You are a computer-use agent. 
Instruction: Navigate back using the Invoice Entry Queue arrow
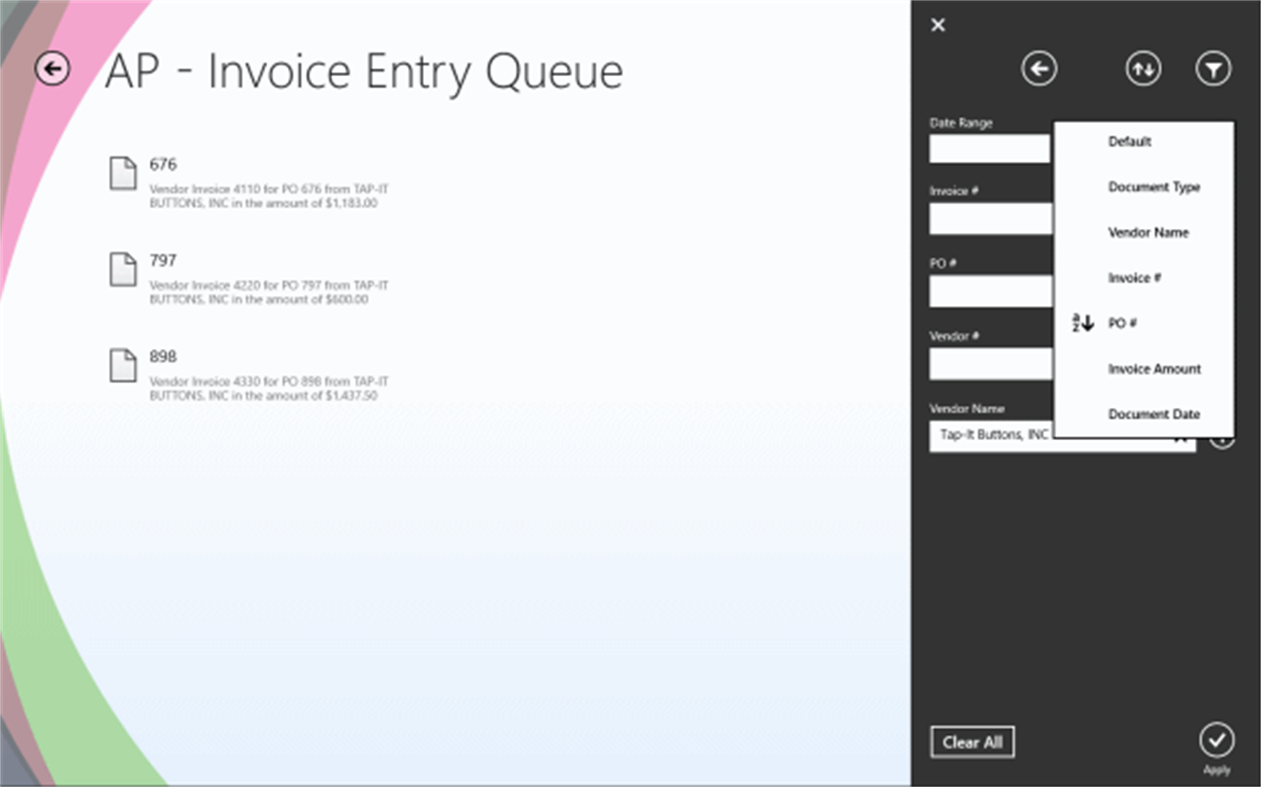(51, 70)
